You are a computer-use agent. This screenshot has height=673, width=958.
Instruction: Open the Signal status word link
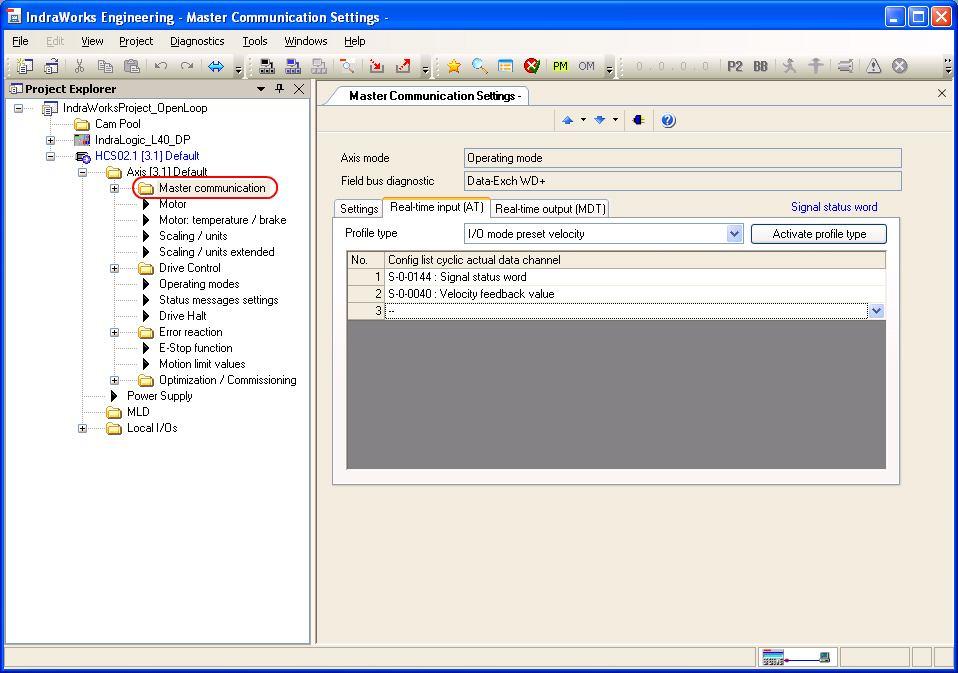[834, 207]
